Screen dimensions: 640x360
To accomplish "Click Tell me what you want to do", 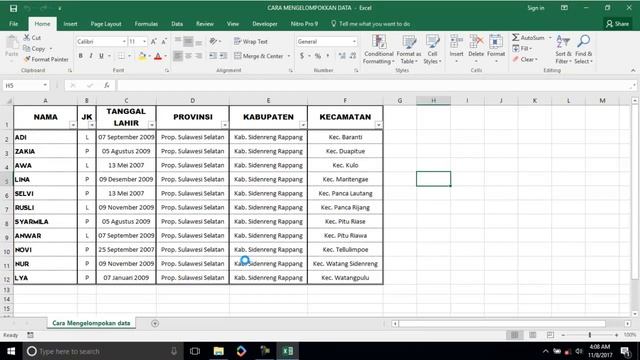I will [371, 24].
